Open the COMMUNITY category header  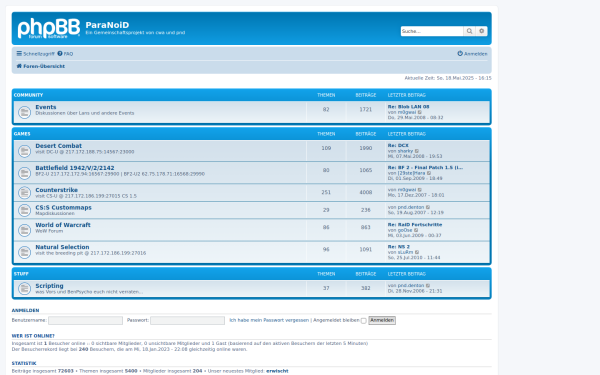click(x=28, y=95)
